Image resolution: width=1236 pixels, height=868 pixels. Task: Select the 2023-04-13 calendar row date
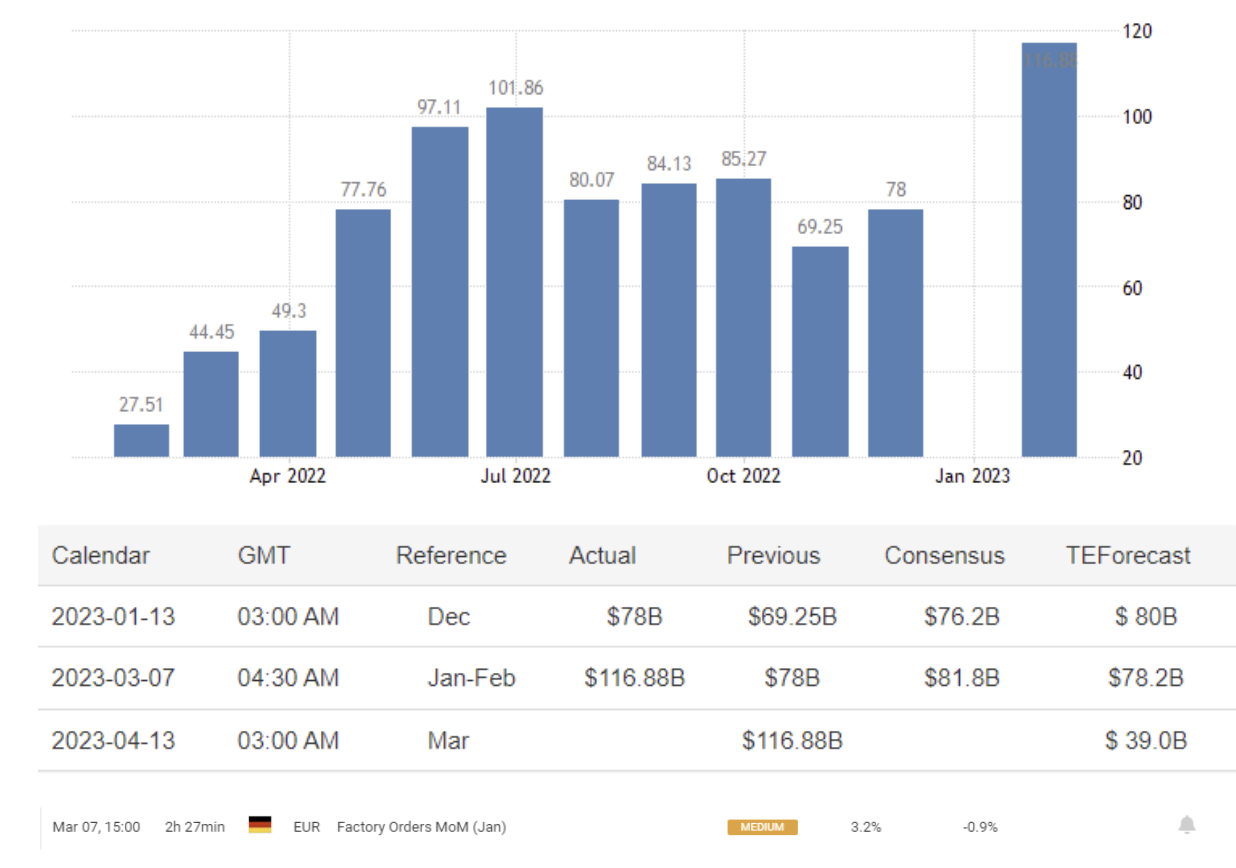coord(113,741)
